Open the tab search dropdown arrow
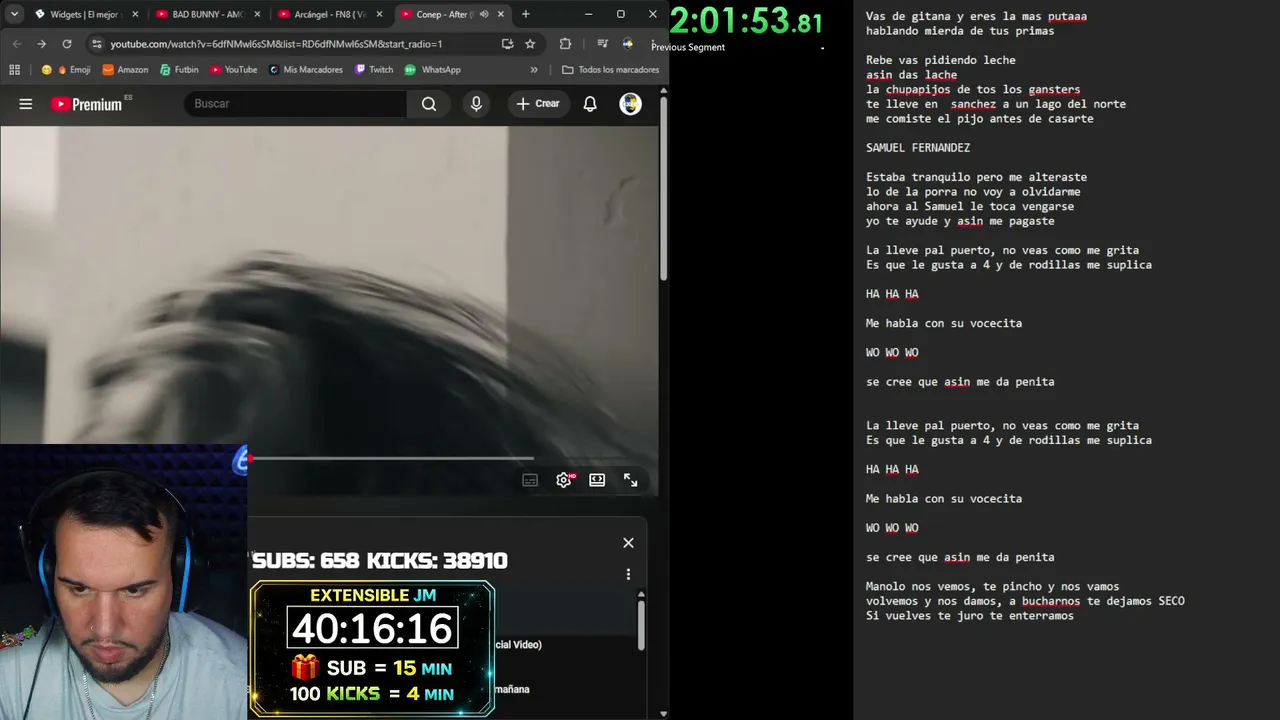 14,14
